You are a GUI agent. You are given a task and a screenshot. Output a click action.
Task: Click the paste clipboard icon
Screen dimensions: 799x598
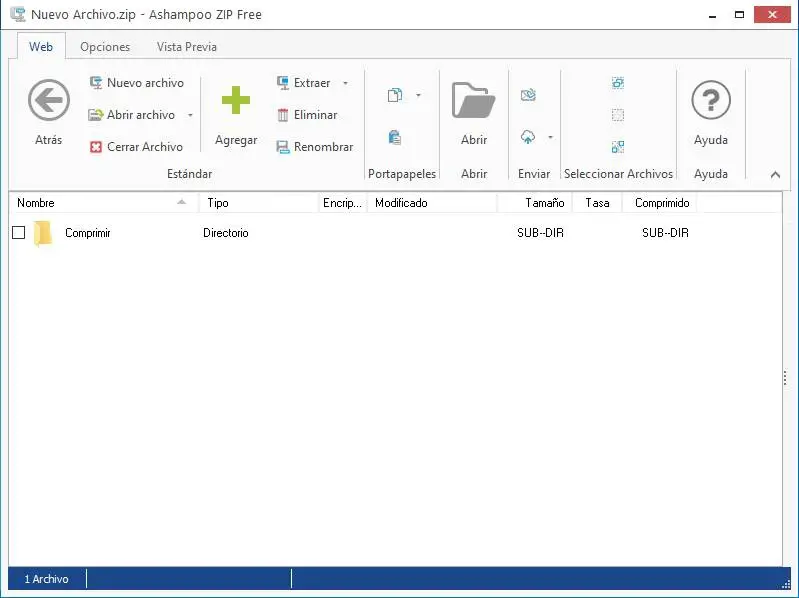click(x=395, y=138)
